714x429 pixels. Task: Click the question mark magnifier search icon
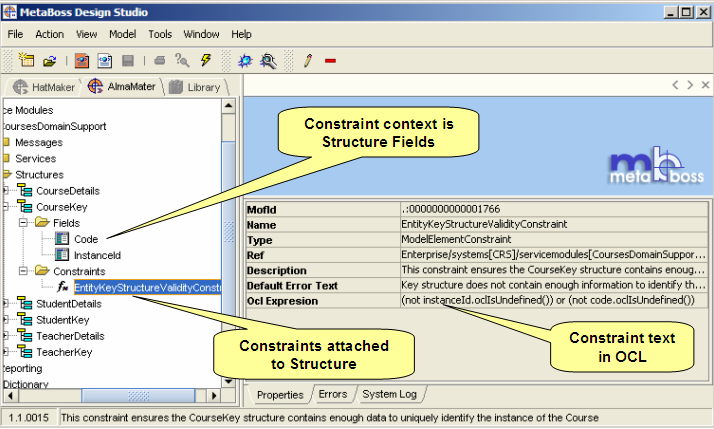[x=182, y=60]
